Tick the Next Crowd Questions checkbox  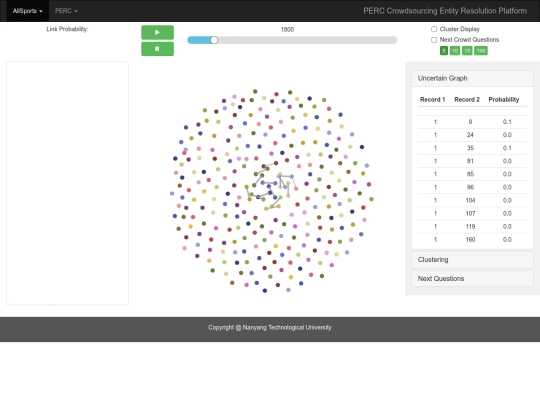(x=434, y=40)
